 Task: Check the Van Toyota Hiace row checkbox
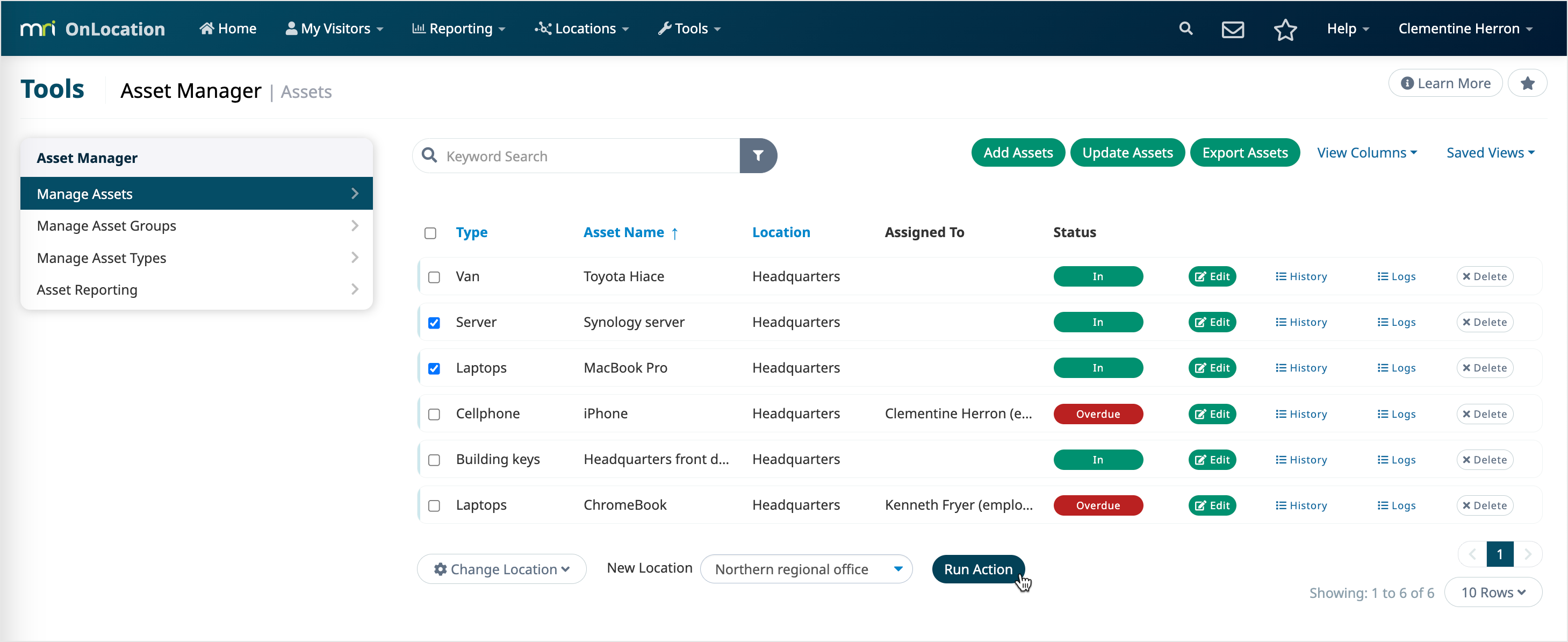pos(434,276)
